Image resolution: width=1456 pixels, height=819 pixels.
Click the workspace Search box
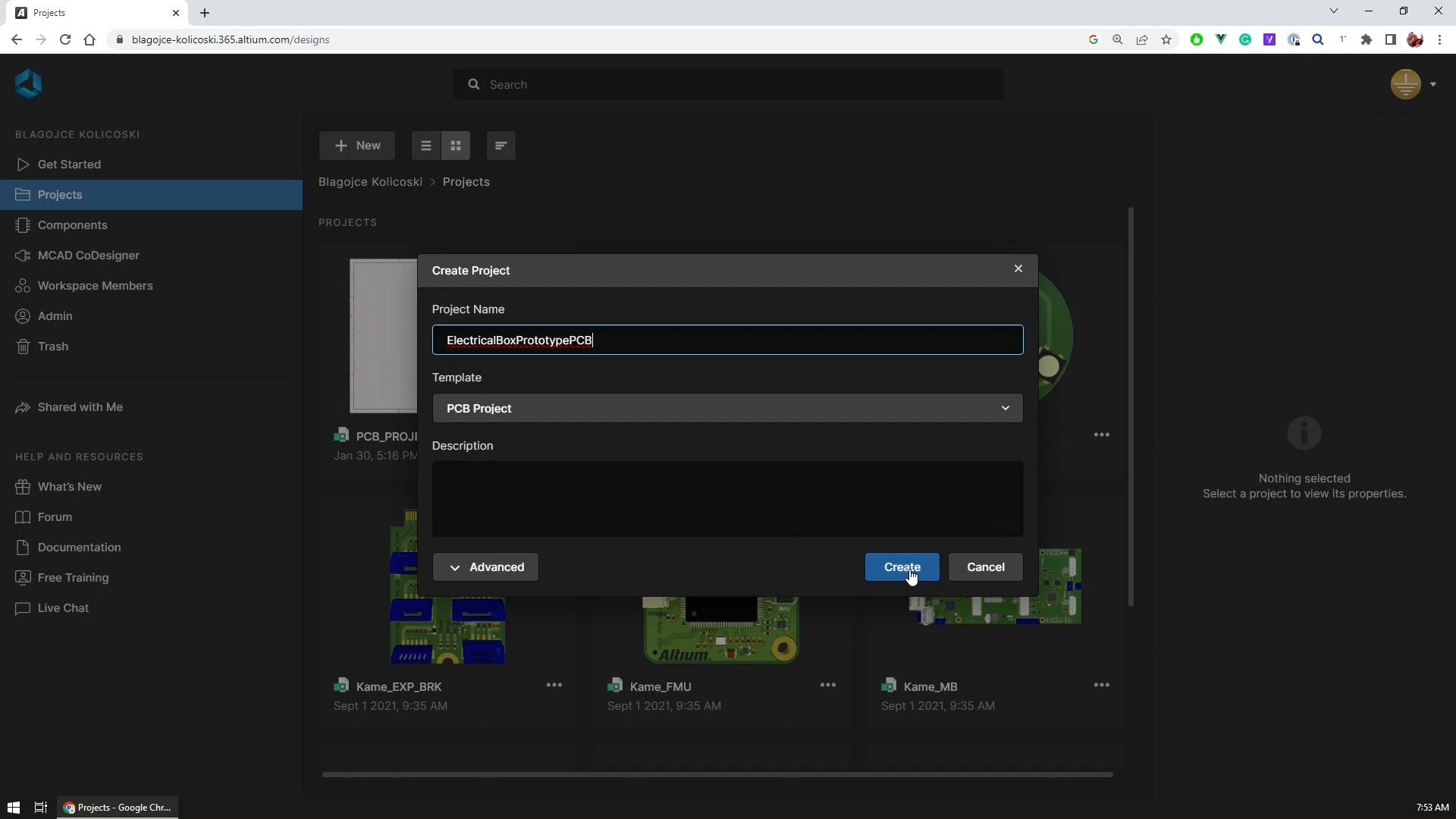(x=728, y=84)
